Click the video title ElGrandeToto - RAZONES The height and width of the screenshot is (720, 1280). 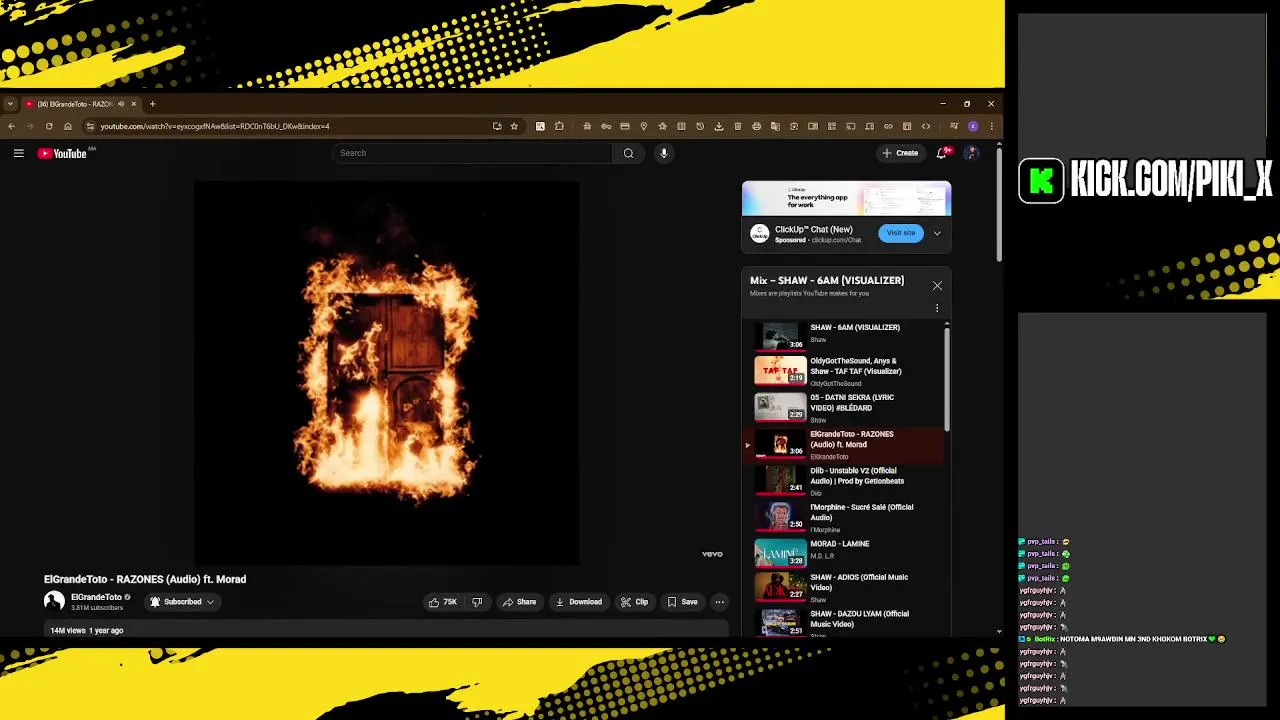pyautogui.click(x=145, y=579)
